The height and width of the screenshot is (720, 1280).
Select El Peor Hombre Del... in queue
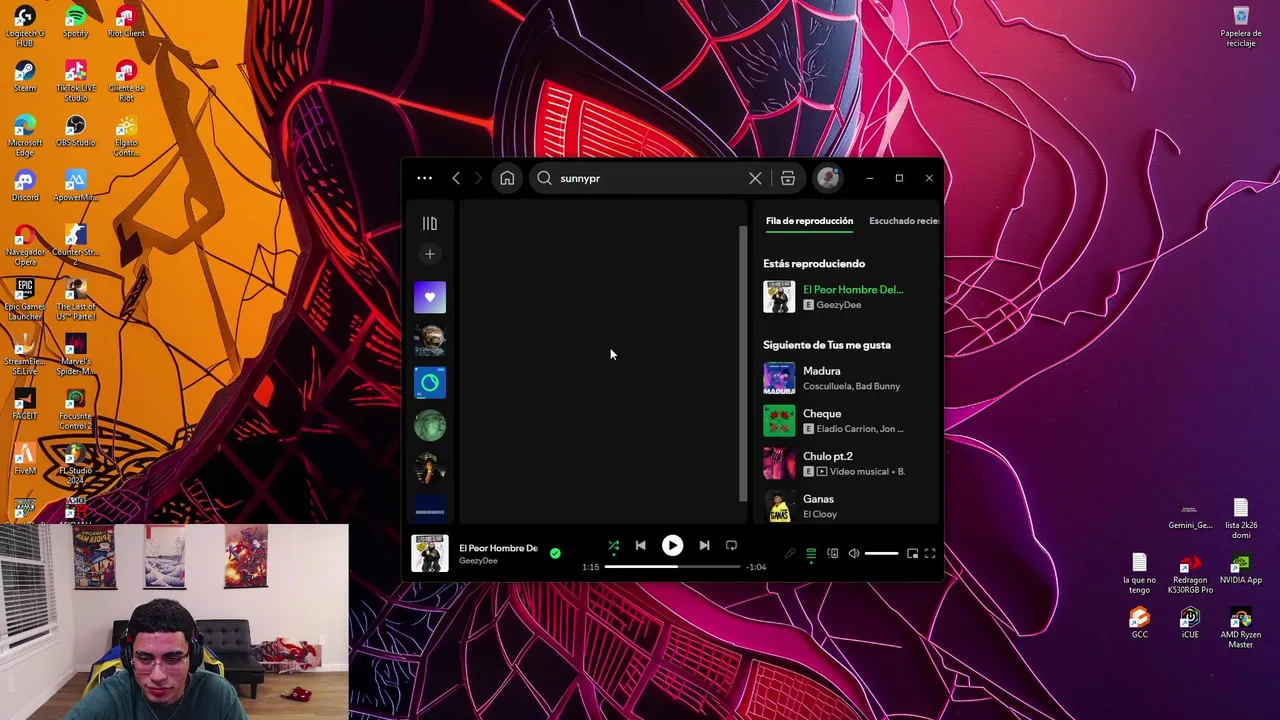tap(853, 290)
